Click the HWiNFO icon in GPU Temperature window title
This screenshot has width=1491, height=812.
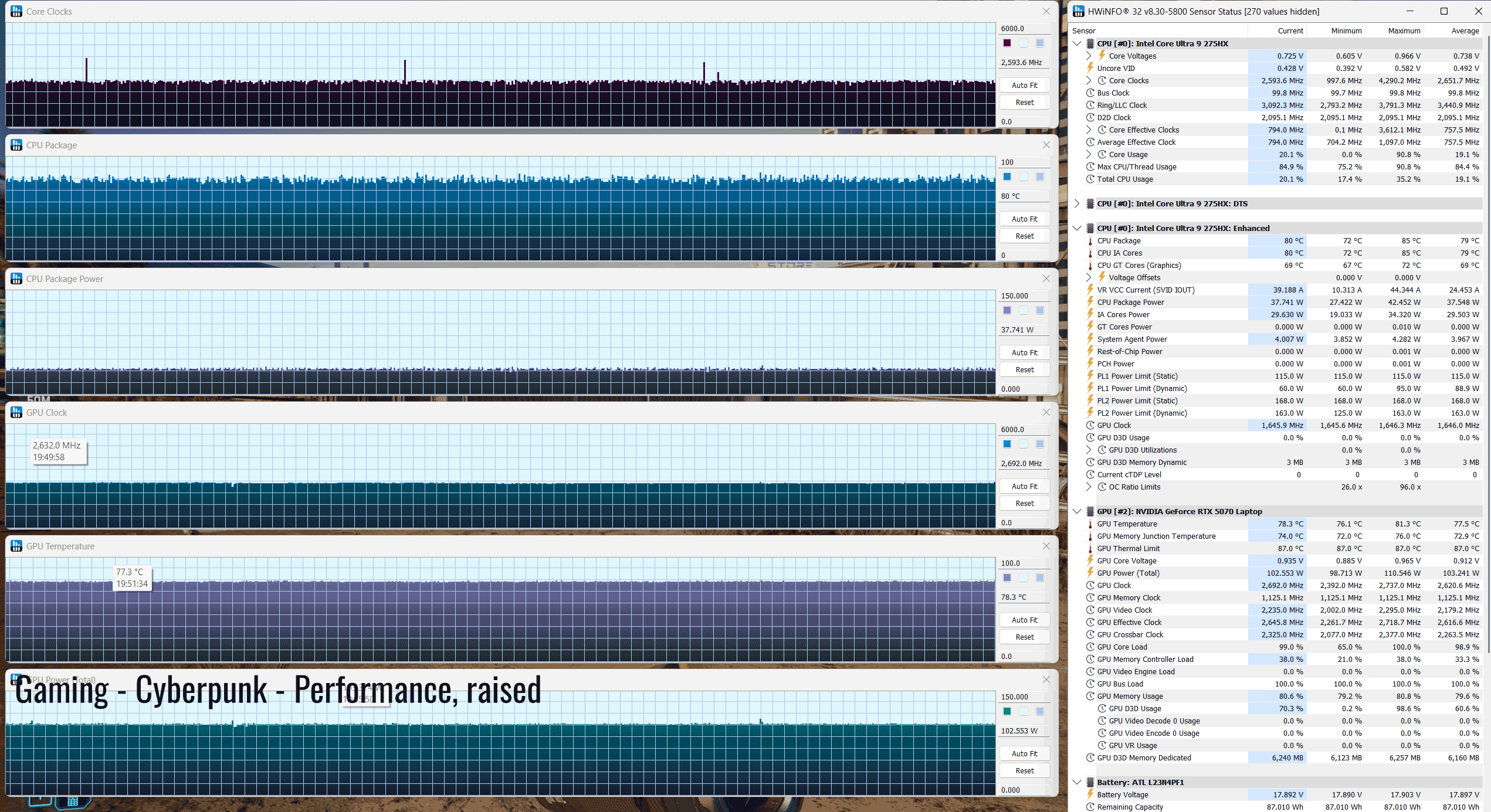[x=16, y=546]
